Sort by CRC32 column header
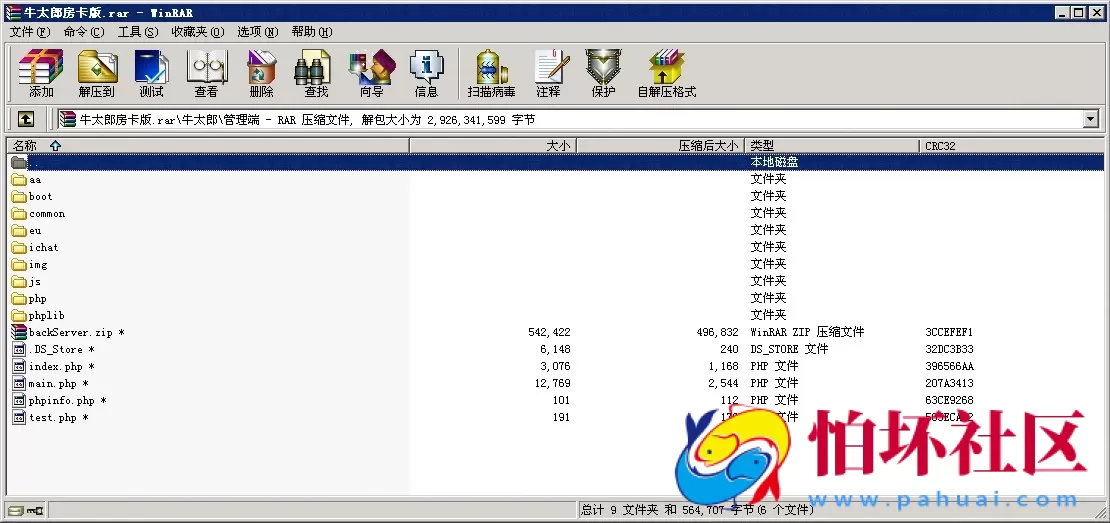 point(1012,146)
